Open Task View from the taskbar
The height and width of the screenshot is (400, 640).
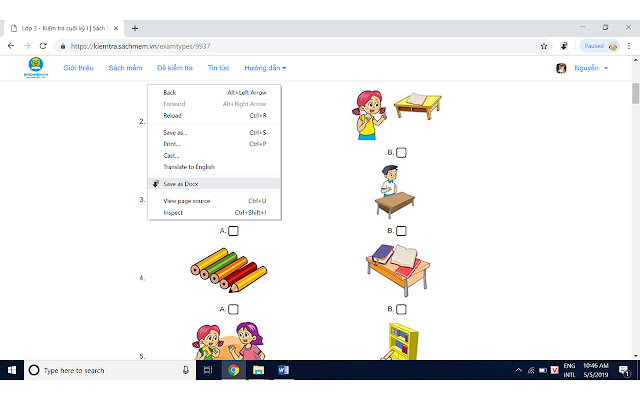208,370
